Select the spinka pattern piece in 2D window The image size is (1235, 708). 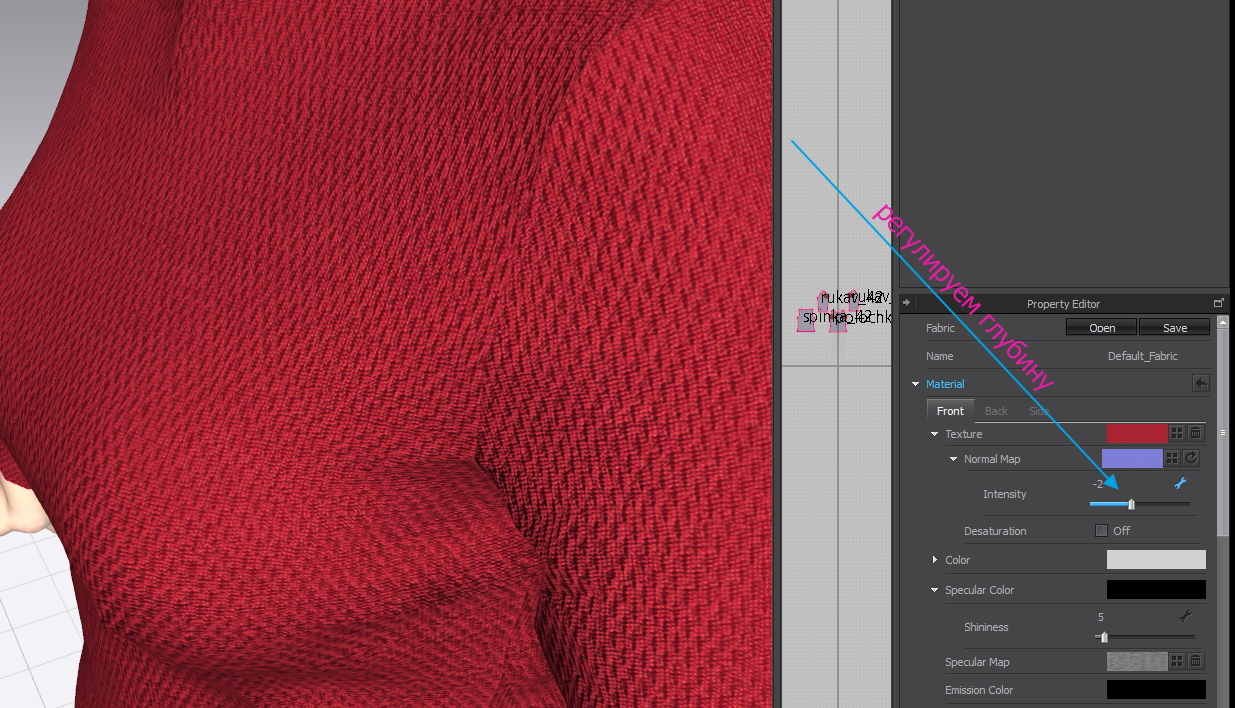tap(806, 320)
